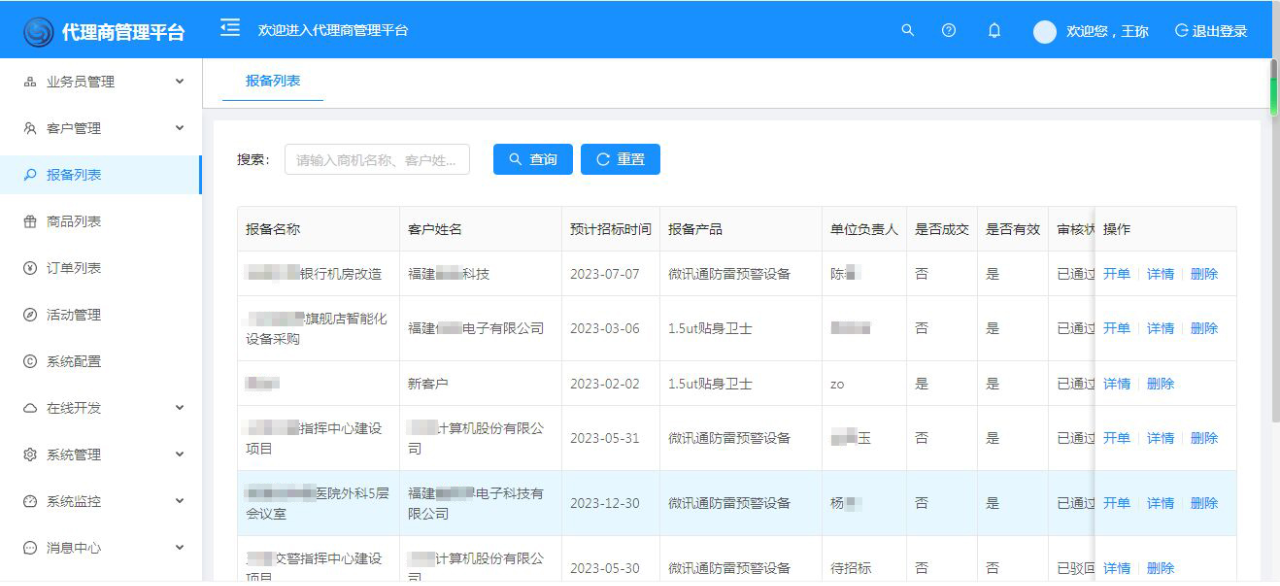Viewport: 1280px width, 586px height.
Task: Click the user avatar in header
Action: point(1044,31)
